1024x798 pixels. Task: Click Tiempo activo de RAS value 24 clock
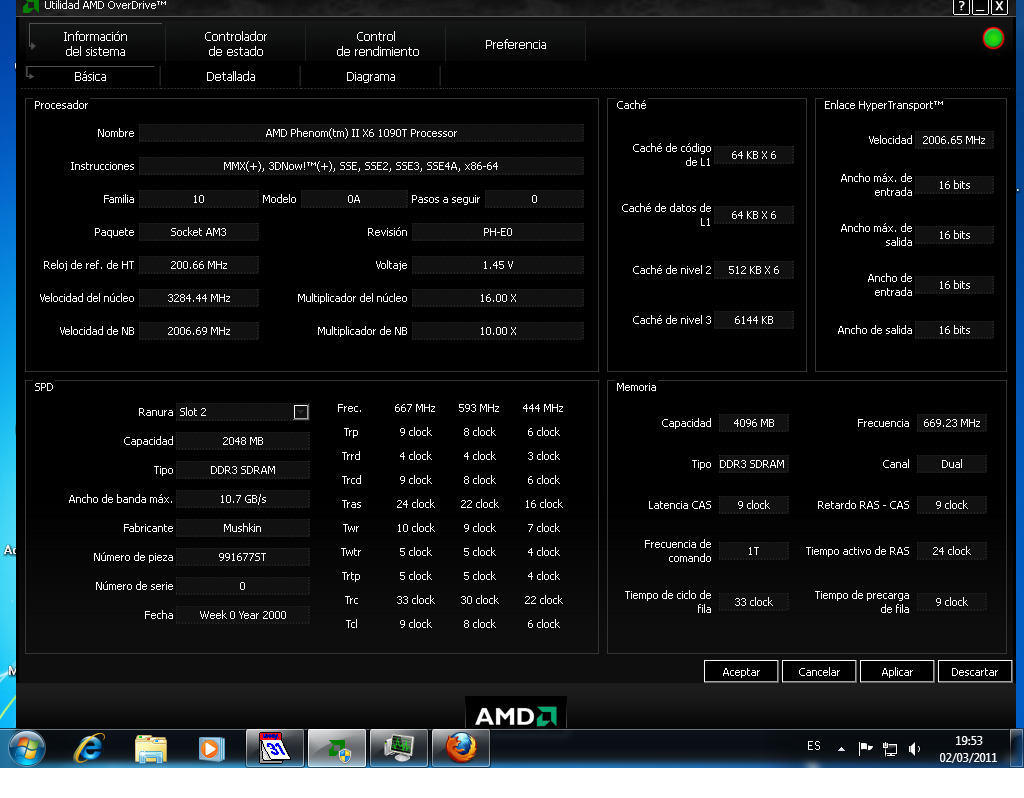[x=952, y=551]
